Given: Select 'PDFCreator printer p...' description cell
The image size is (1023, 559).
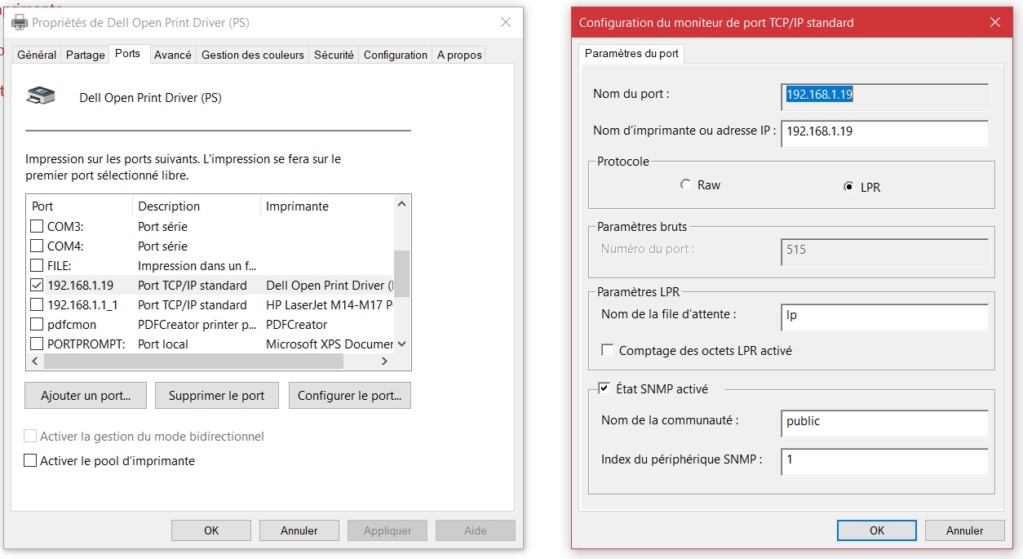Looking at the screenshot, I should click(x=197, y=324).
